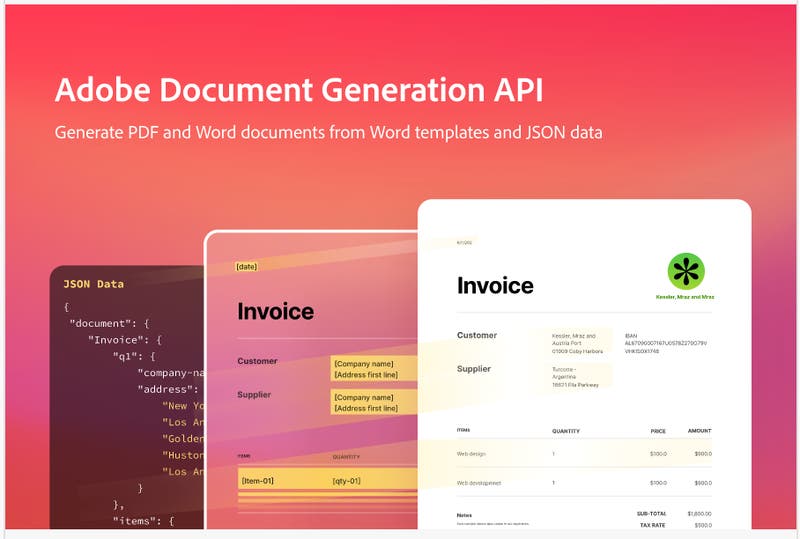The image size is (800, 539).
Task: Click the Invoice heading in pink template
Action: 276,311
